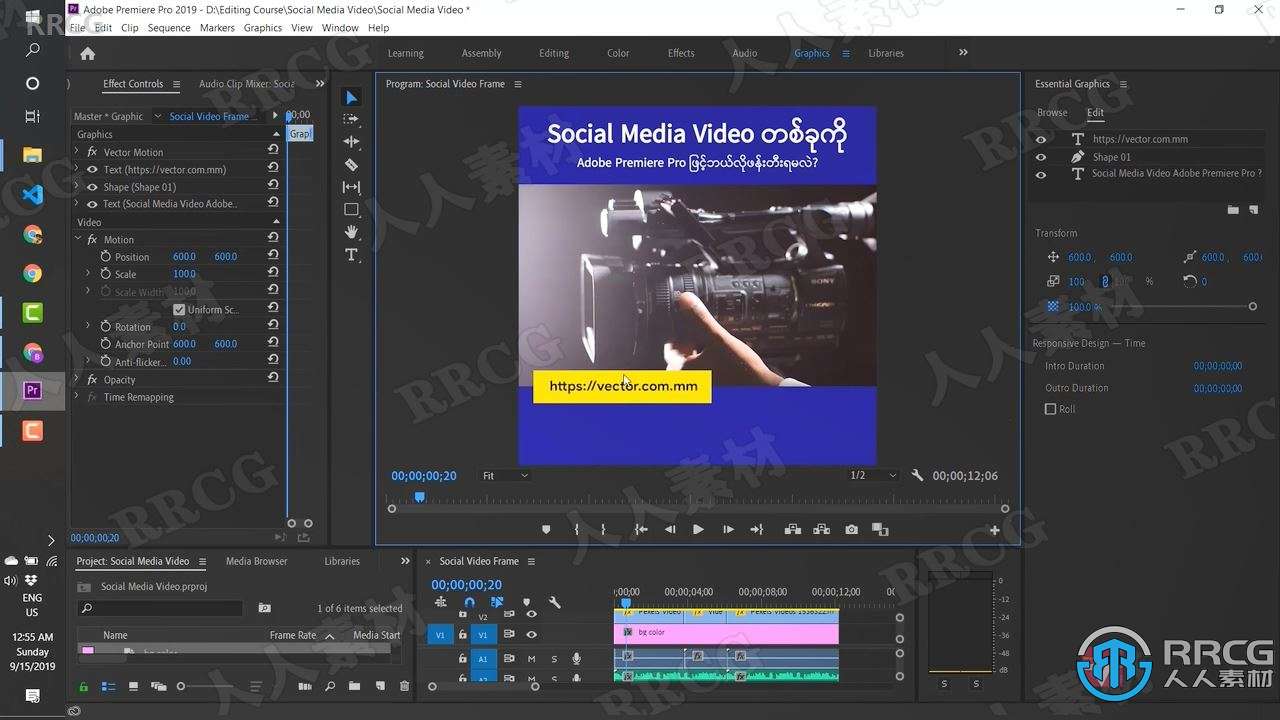Viewport: 1280px width, 720px height.
Task: Expand Vector Motion effect
Action: click(x=76, y=152)
